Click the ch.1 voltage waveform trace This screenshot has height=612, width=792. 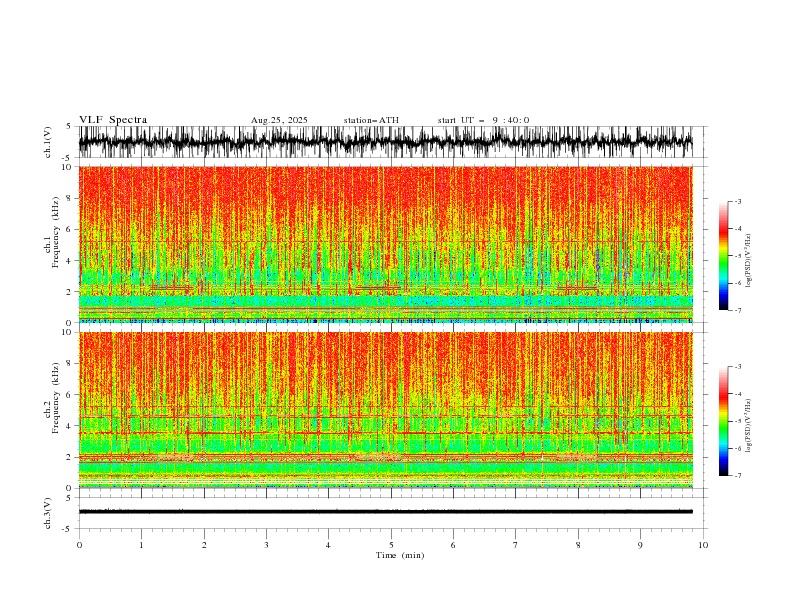385,142
